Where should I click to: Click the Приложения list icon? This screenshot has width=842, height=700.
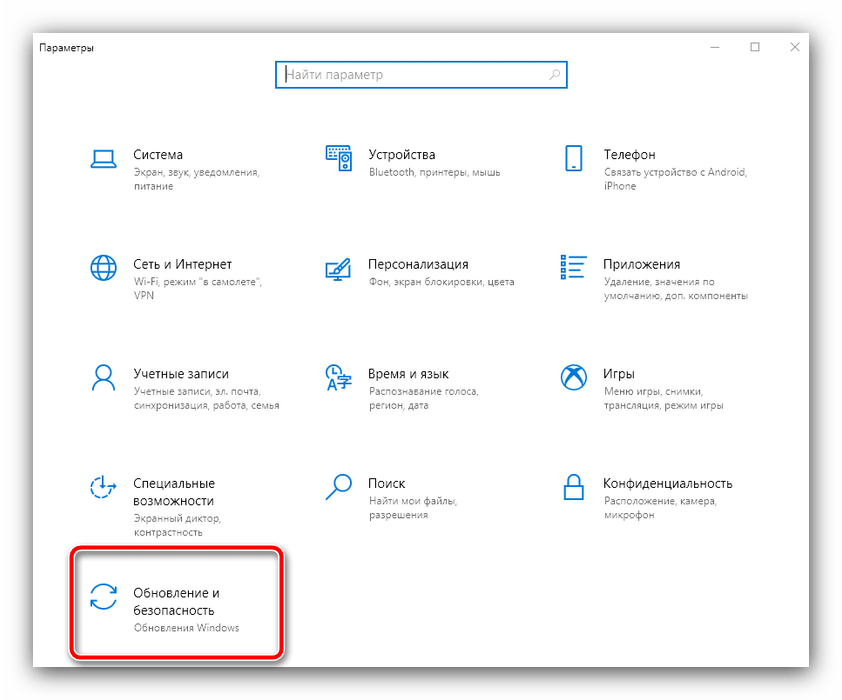574,267
